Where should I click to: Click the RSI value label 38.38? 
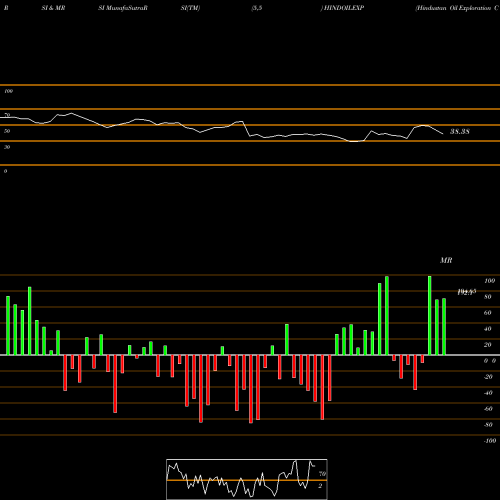pyautogui.click(x=460, y=132)
